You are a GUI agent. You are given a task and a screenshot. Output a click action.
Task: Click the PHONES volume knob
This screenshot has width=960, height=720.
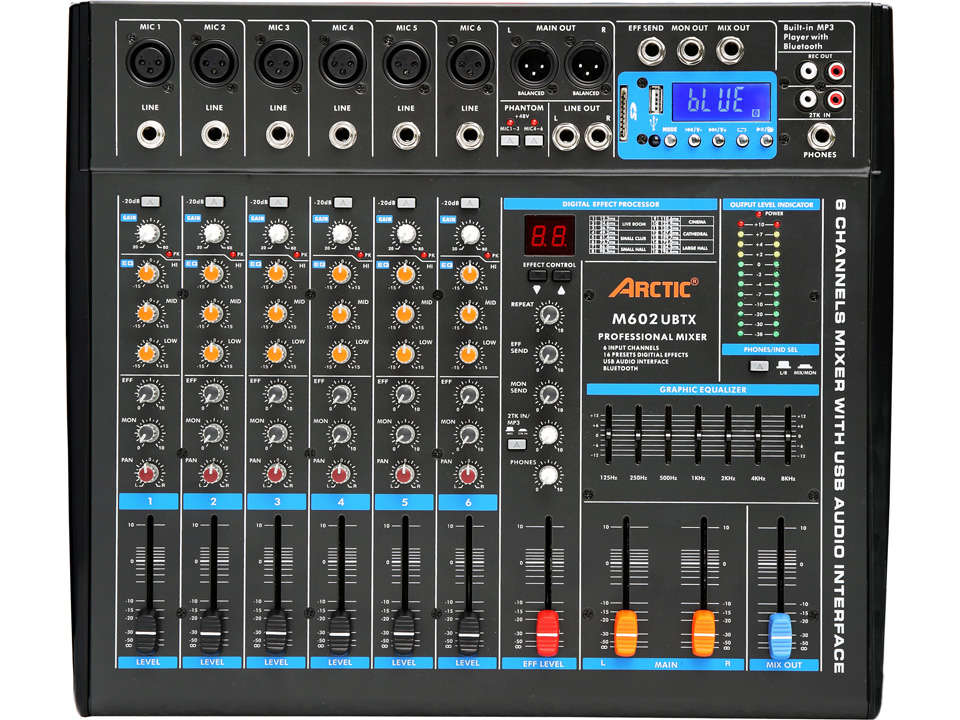tap(549, 474)
